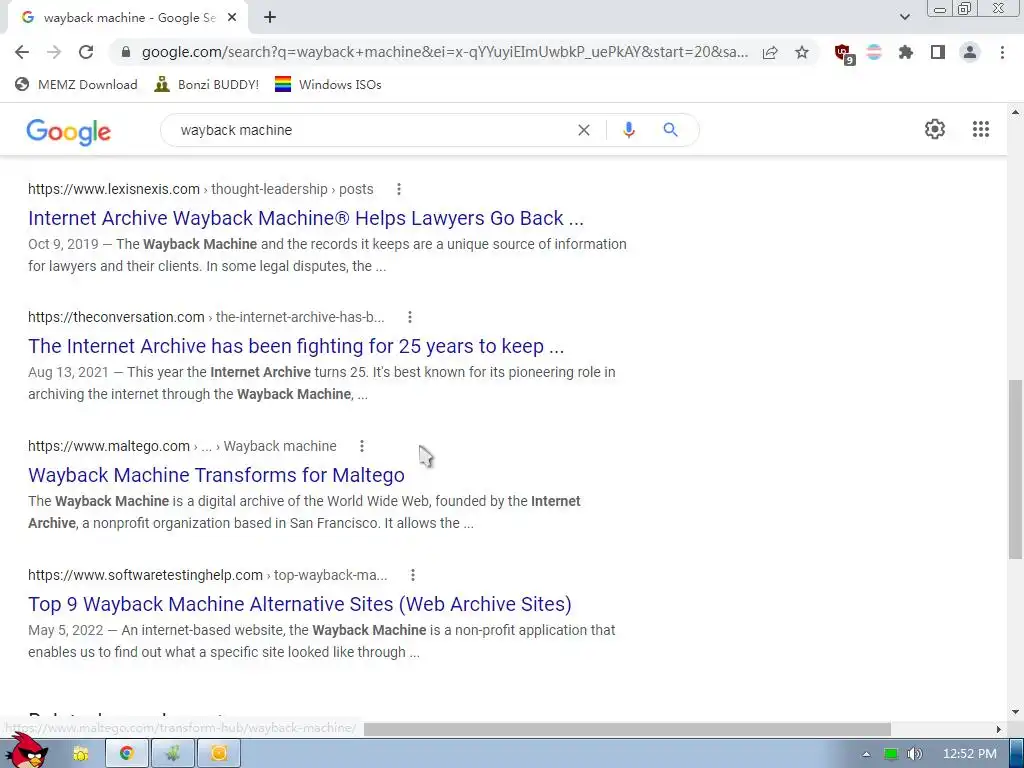Viewport: 1024px width, 768px height.
Task: Share this page icon in address bar
Action: click(x=770, y=52)
